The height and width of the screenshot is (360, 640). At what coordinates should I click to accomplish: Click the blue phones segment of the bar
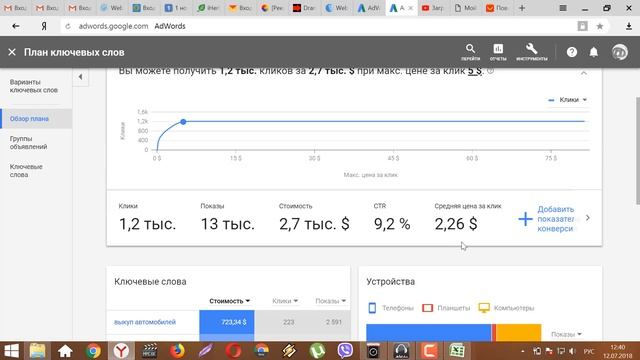click(429, 333)
